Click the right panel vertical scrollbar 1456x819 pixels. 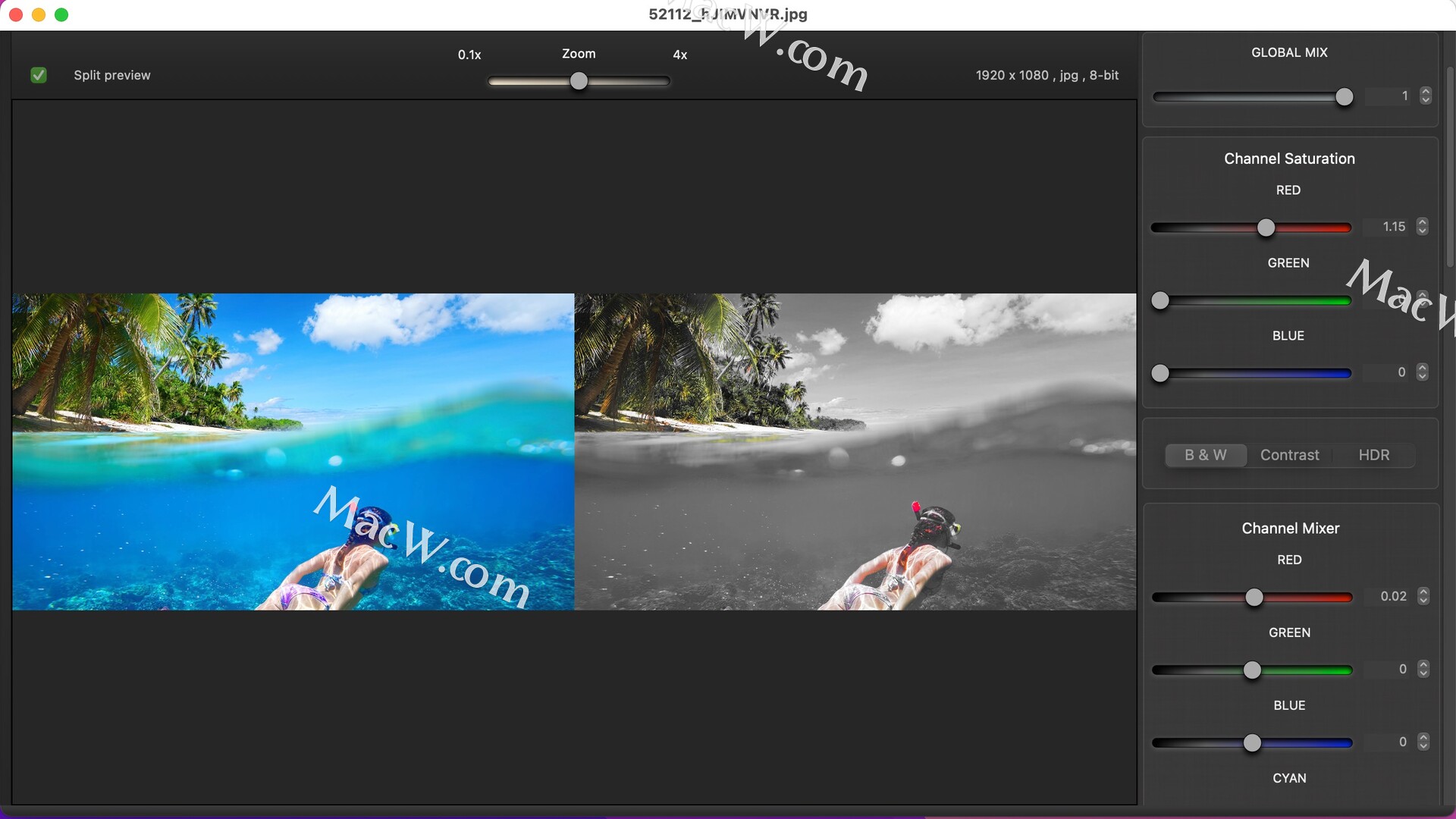click(1450, 167)
